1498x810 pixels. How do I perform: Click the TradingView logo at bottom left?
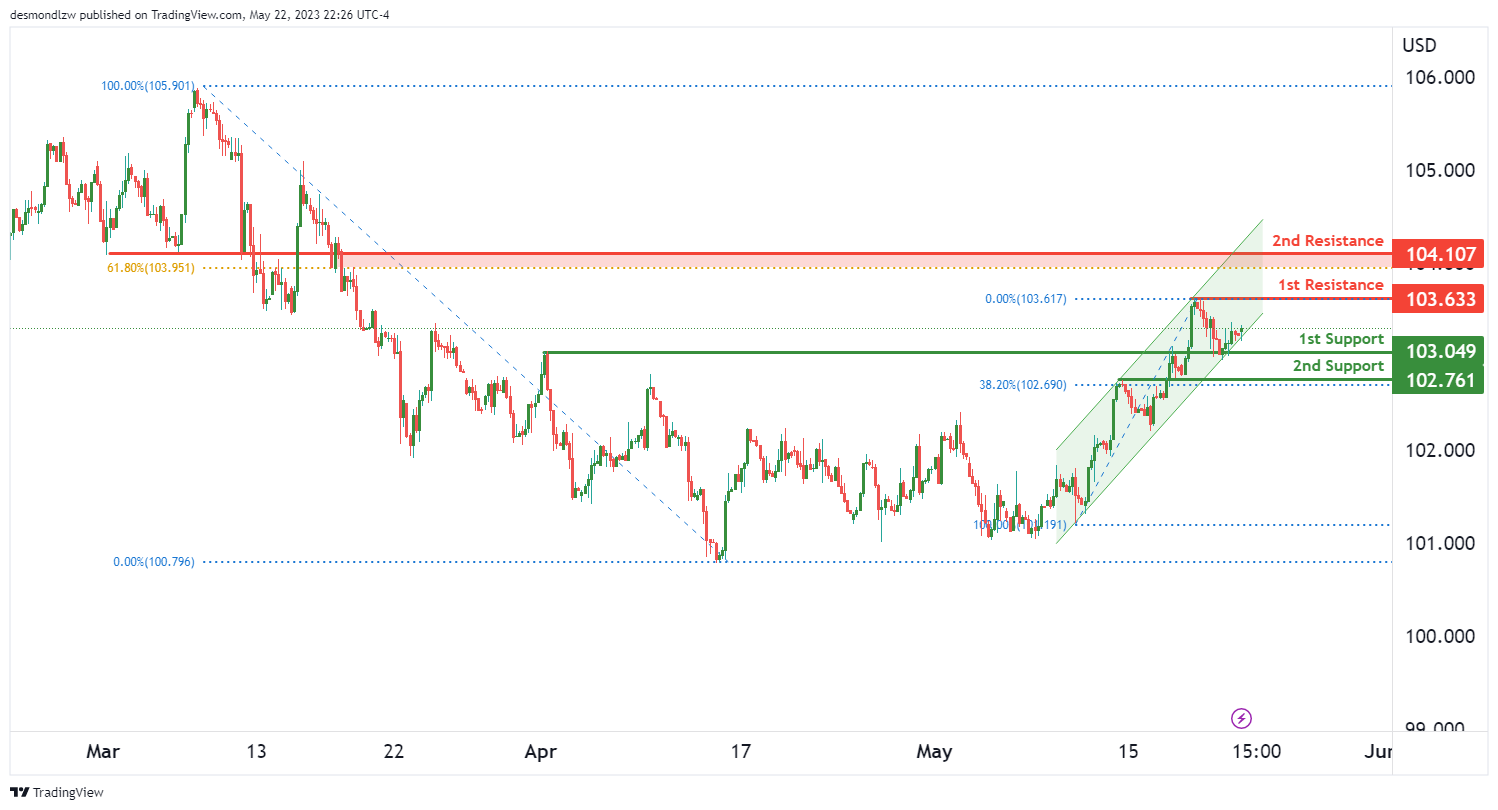[x=56, y=792]
